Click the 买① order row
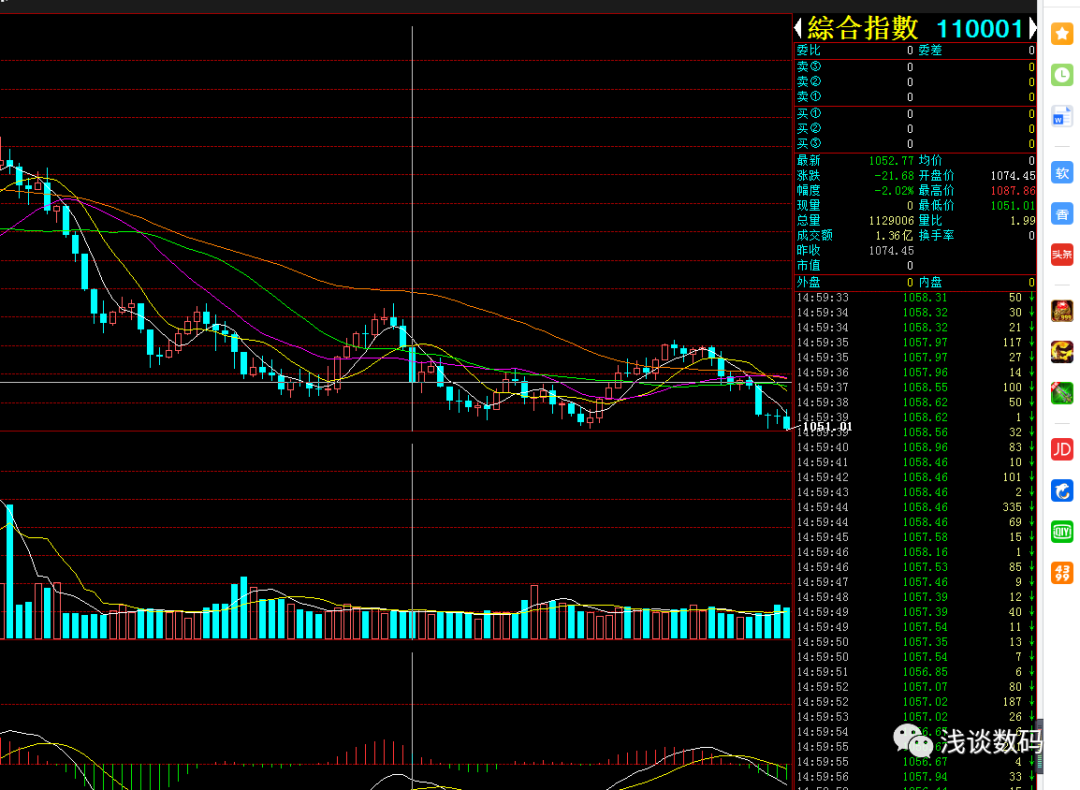The image size is (1080, 790). 915,114
